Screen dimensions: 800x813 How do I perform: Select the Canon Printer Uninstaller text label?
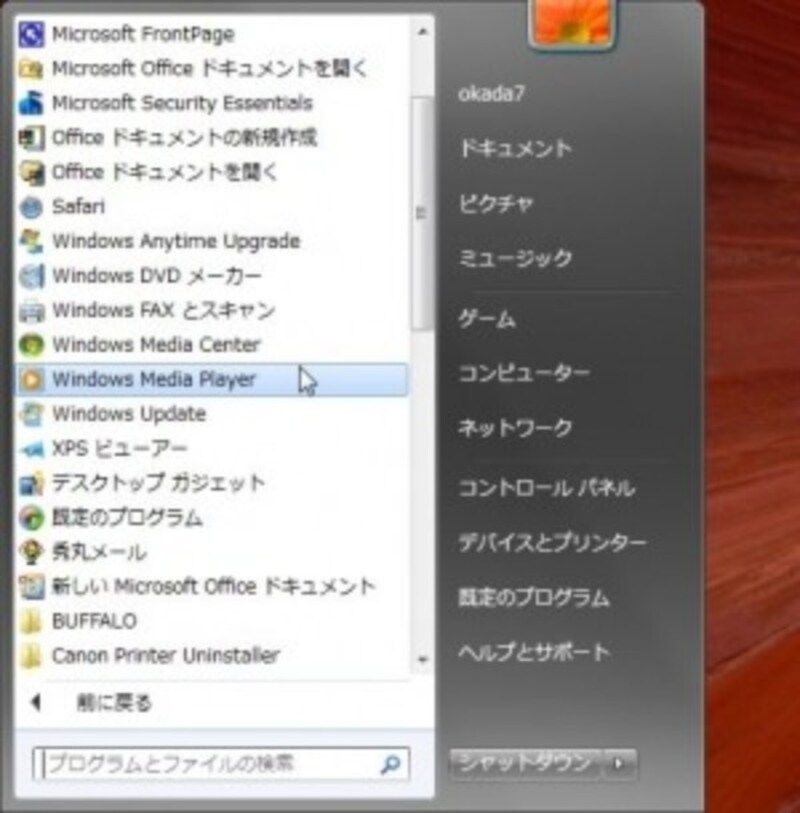(x=166, y=656)
